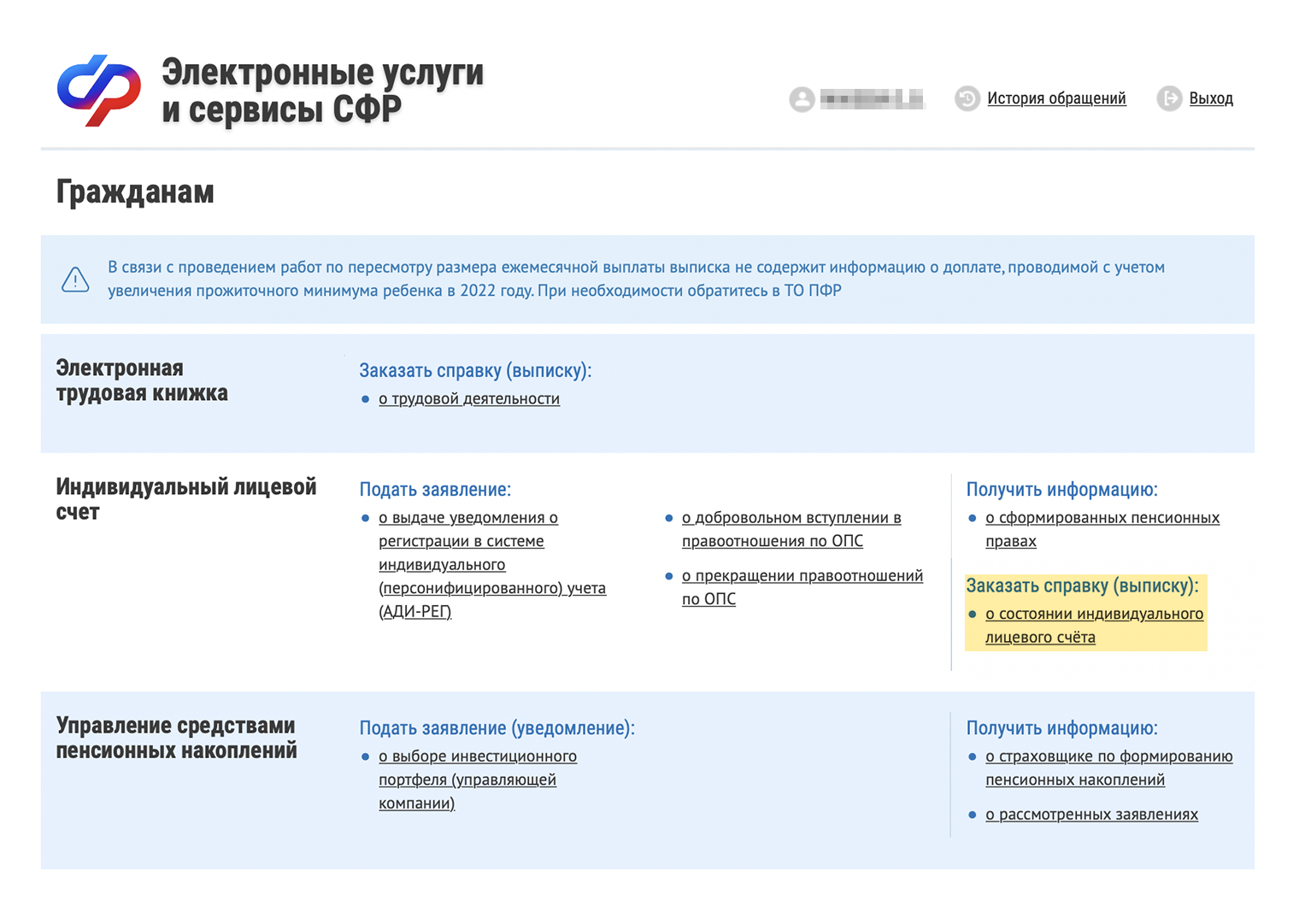1299x924 pixels.
Task: Click 'Получить информацию:' in пенсионных накоплений section
Action: click(x=1062, y=728)
